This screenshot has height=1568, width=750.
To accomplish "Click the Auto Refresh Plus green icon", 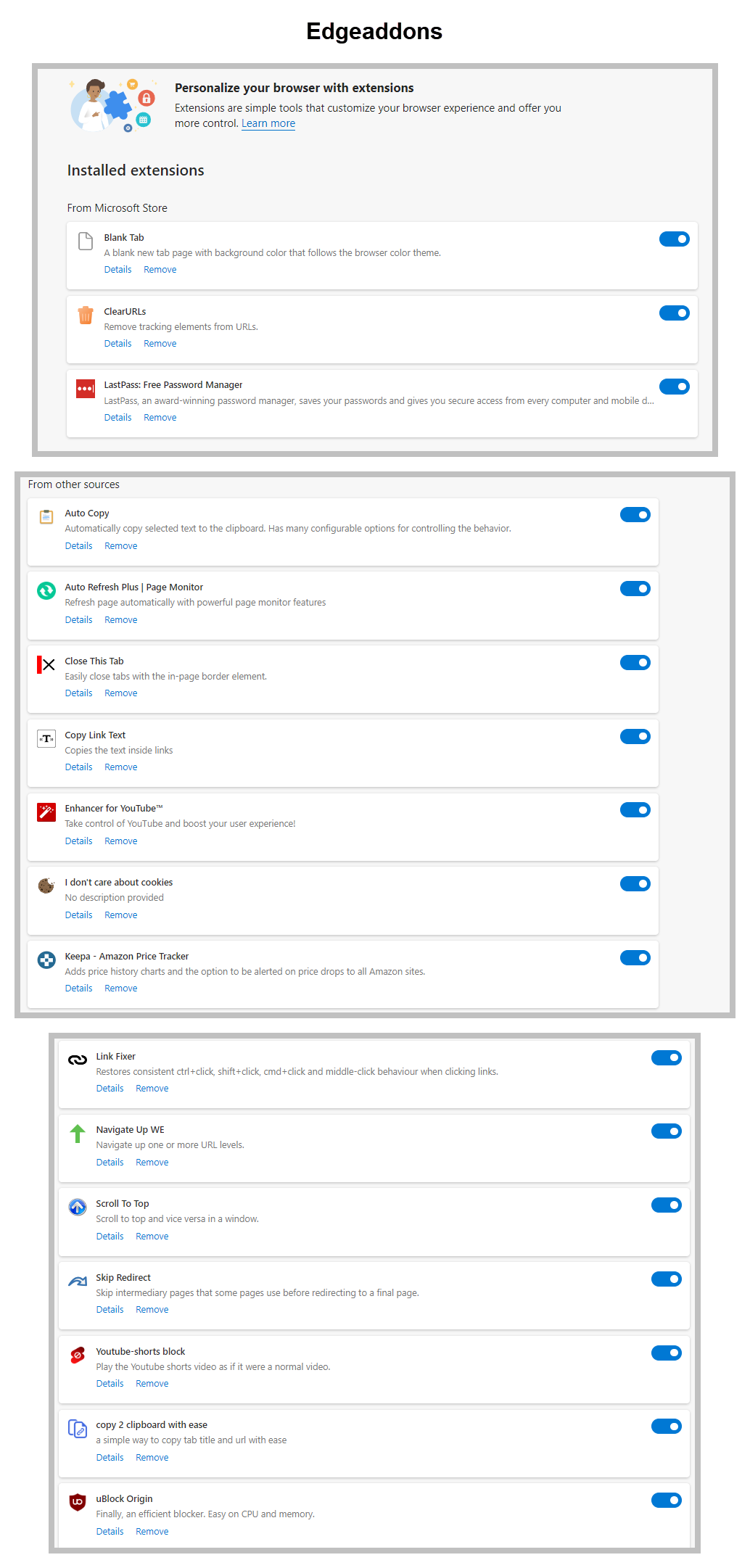I will pos(46,591).
